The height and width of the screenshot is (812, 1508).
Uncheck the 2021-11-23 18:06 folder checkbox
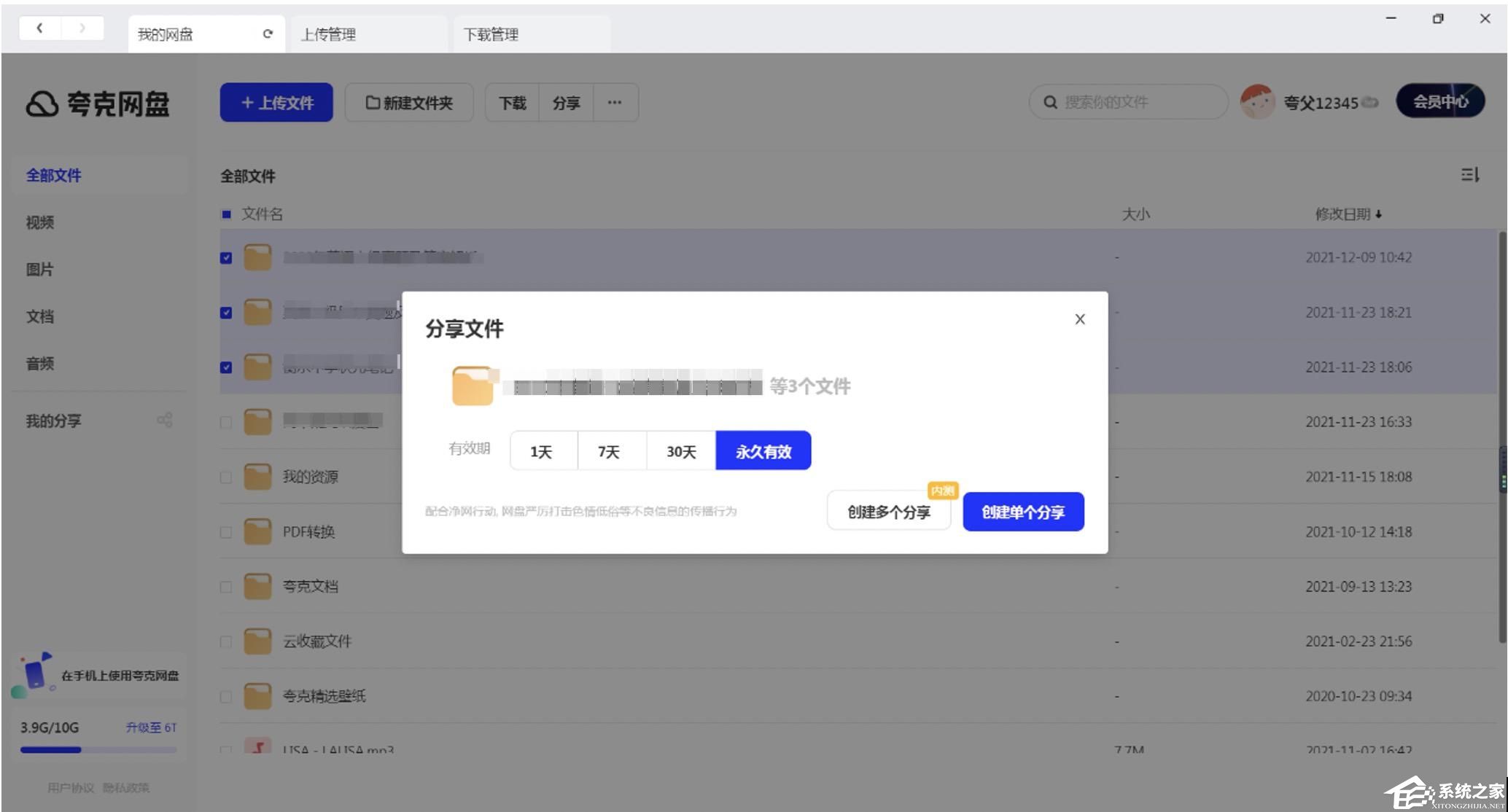[226, 367]
